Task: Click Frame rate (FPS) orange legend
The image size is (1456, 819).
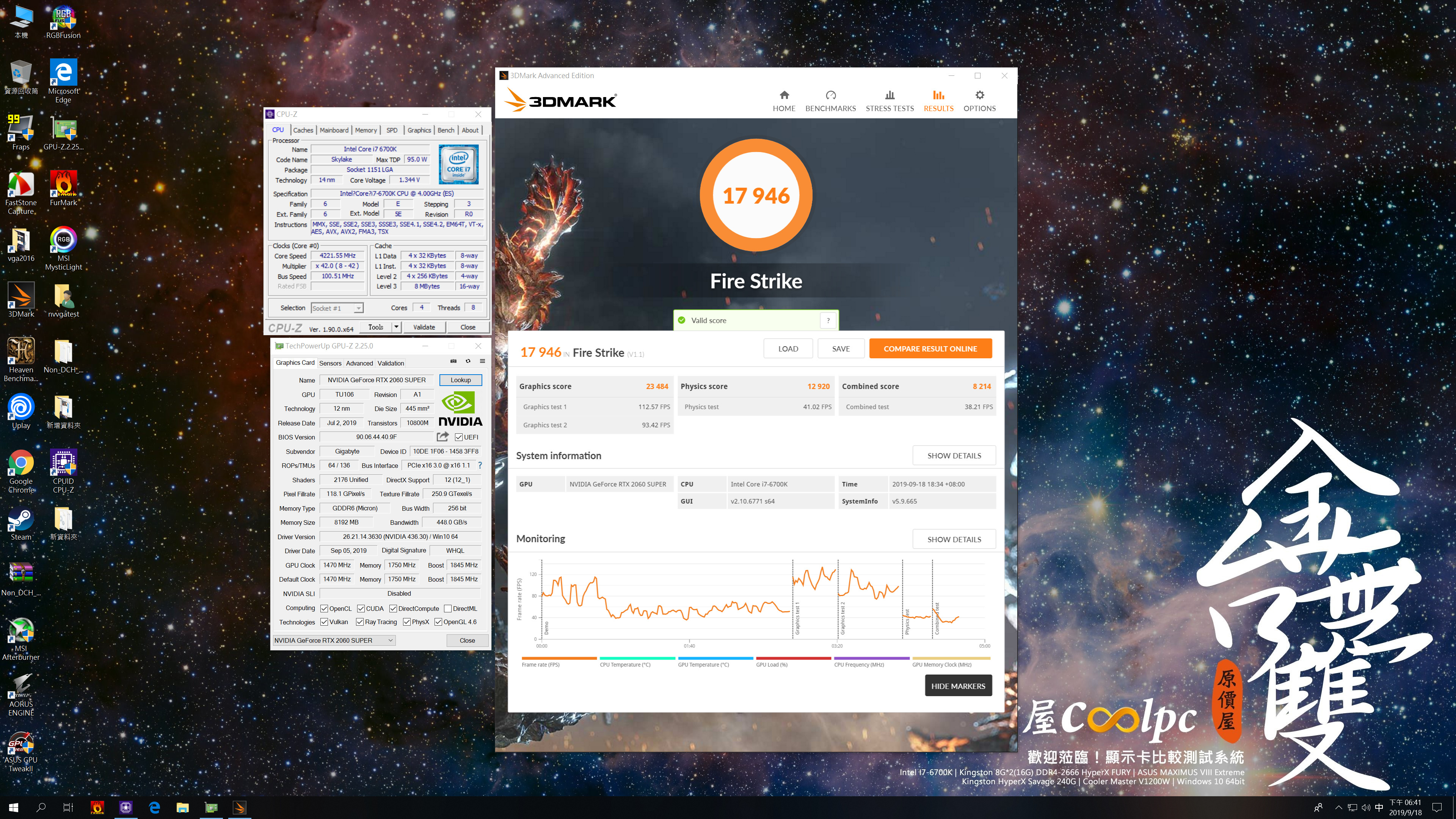Action: pyautogui.click(x=559, y=662)
